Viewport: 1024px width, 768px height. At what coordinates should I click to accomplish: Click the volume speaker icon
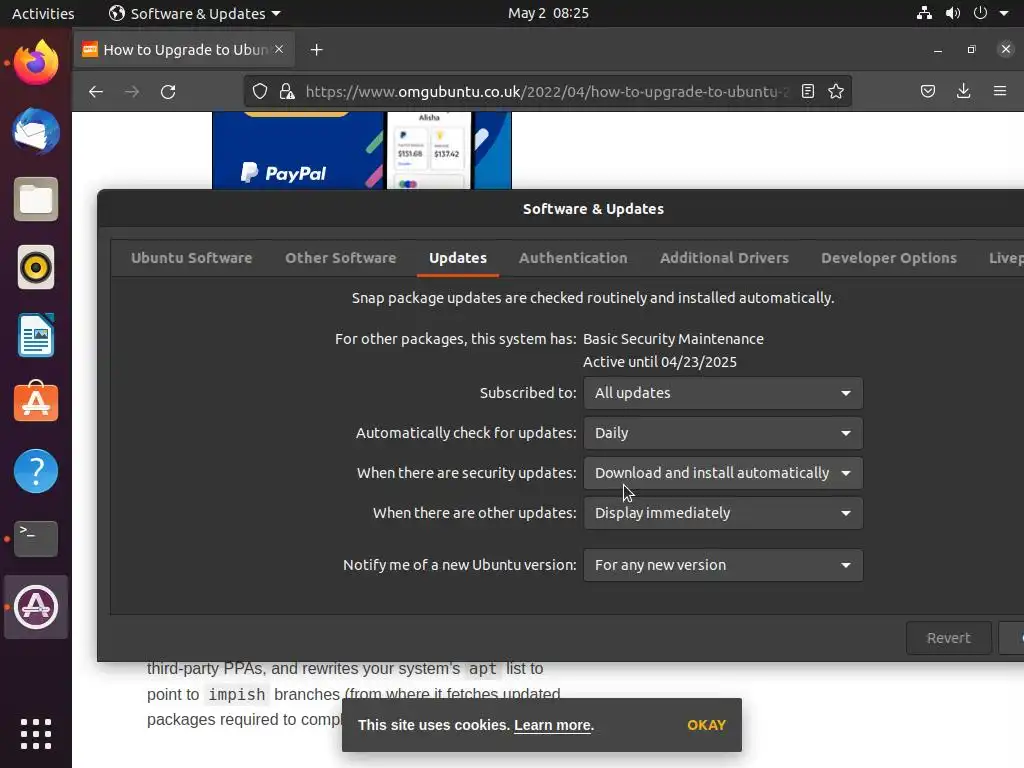(953, 13)
